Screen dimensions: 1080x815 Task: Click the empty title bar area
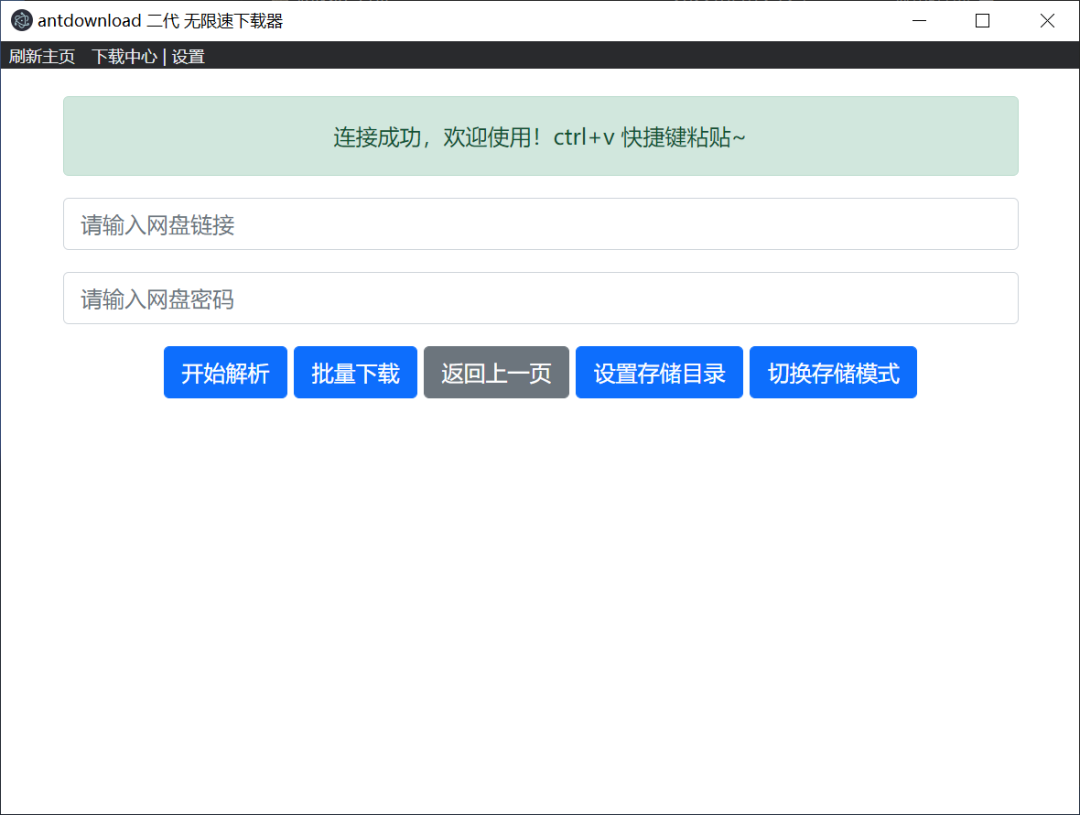click(x=600, y=21)
